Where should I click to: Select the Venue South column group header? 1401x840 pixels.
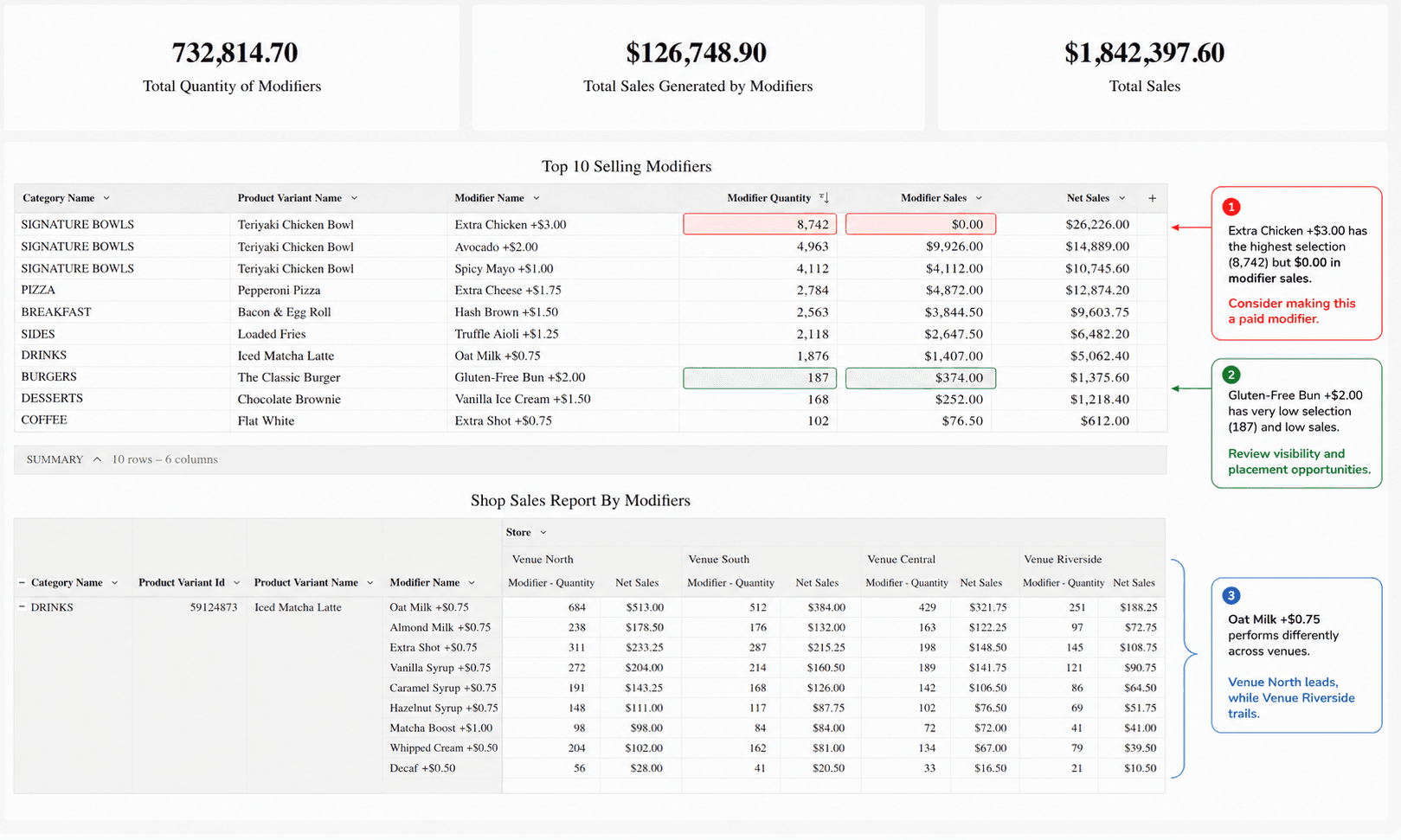tap(718, 559)
